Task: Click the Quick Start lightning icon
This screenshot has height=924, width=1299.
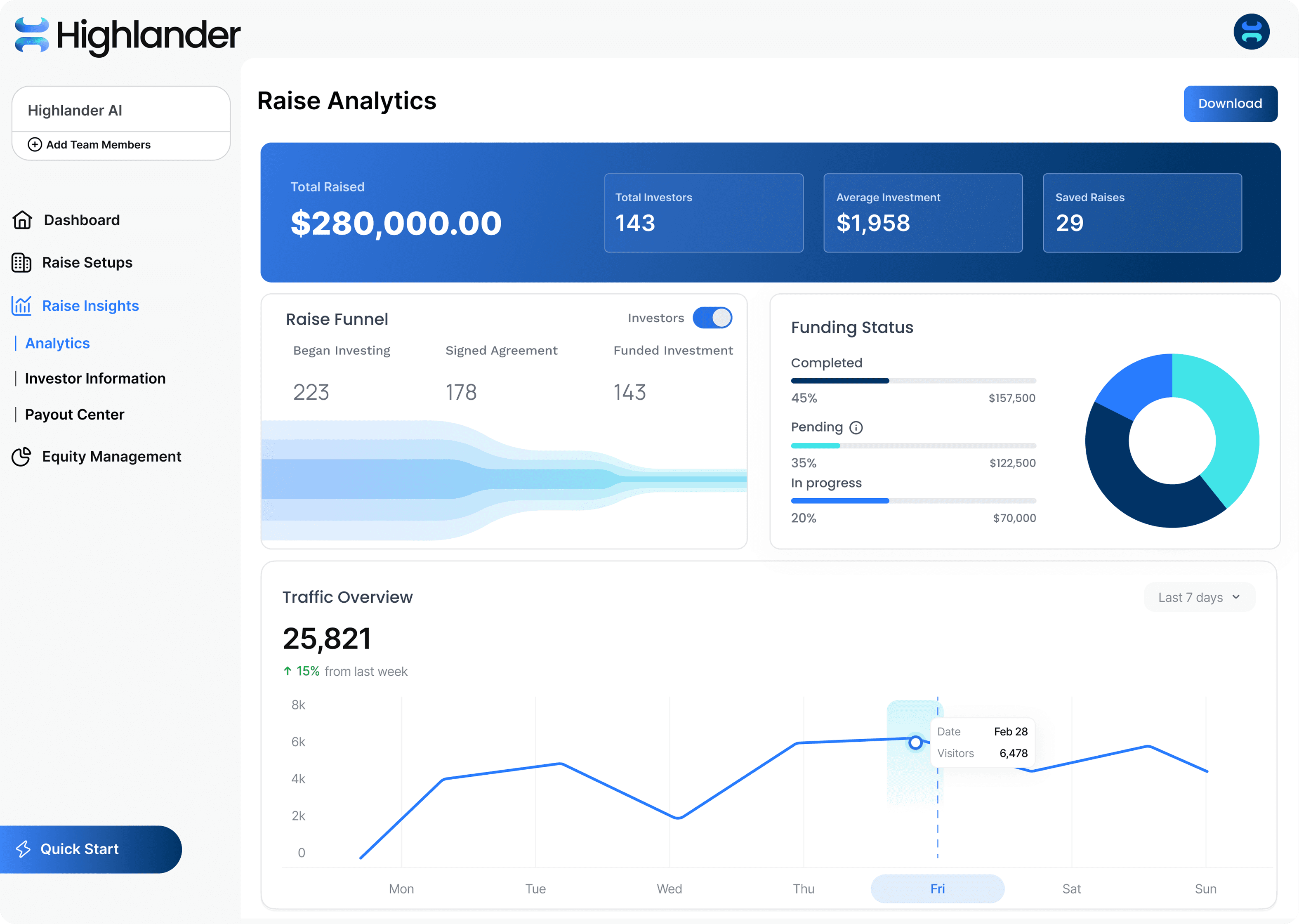Action: coord(24,849)
